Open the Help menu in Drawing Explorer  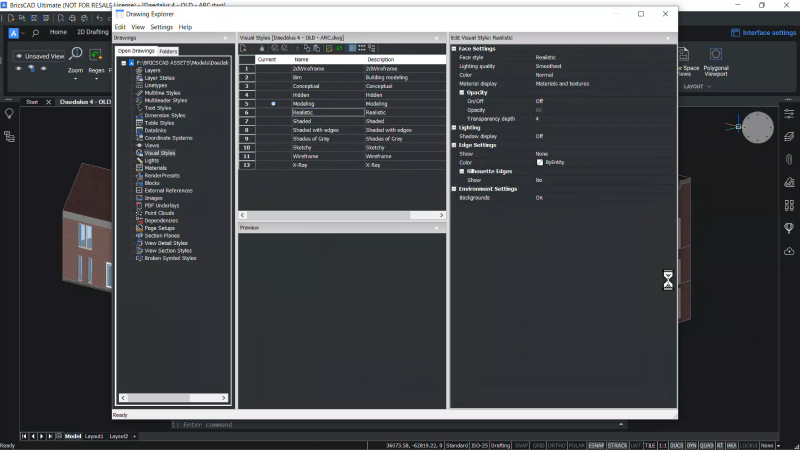[x=185, y=27]
